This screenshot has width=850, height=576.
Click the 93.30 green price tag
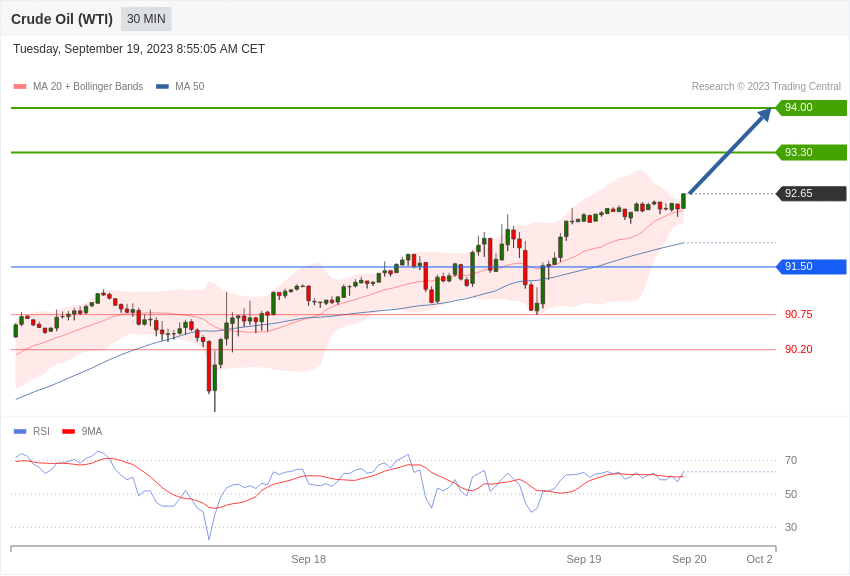point(811,152)
